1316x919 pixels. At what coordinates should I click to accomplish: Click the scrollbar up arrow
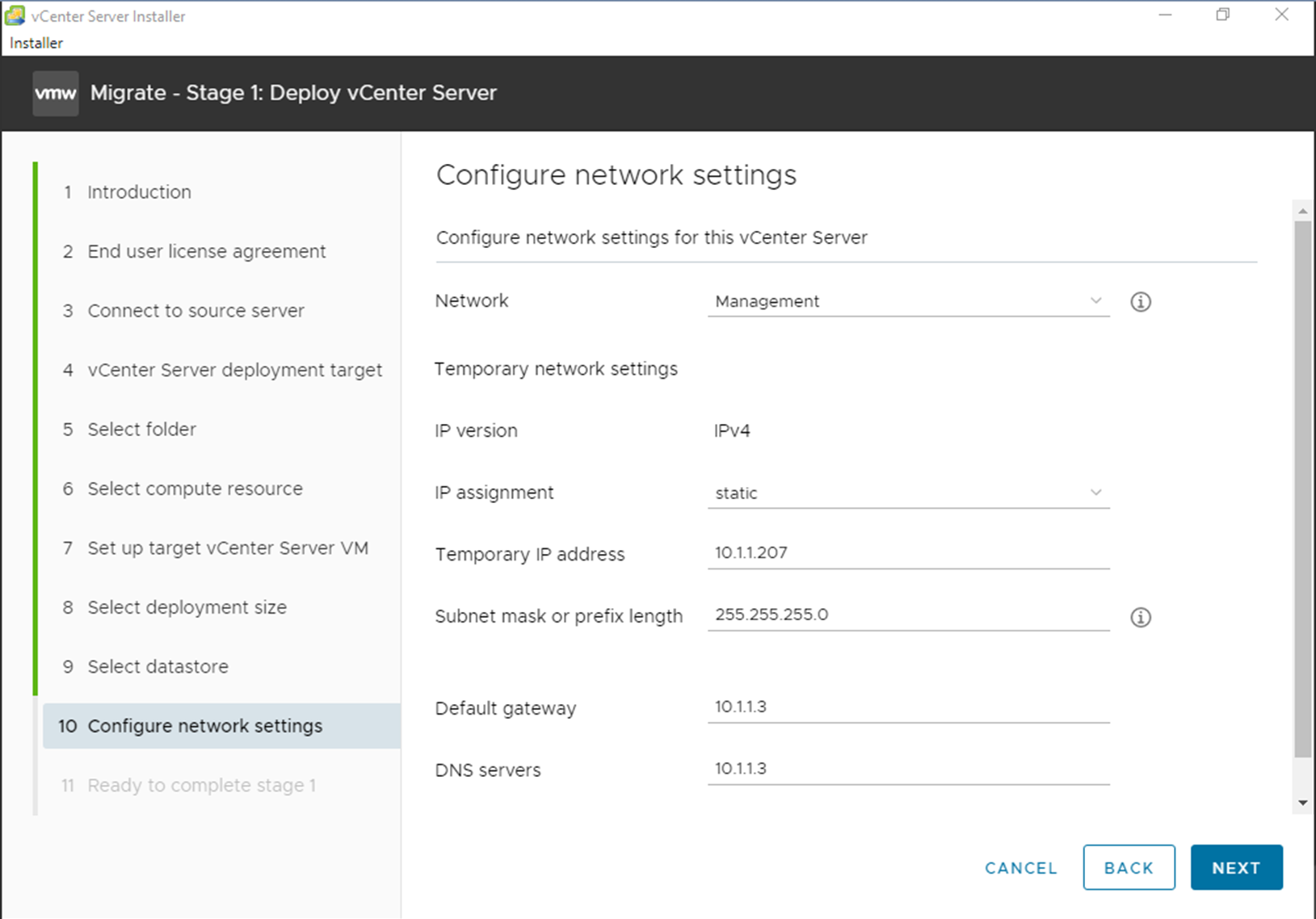tap(1302, 211)
